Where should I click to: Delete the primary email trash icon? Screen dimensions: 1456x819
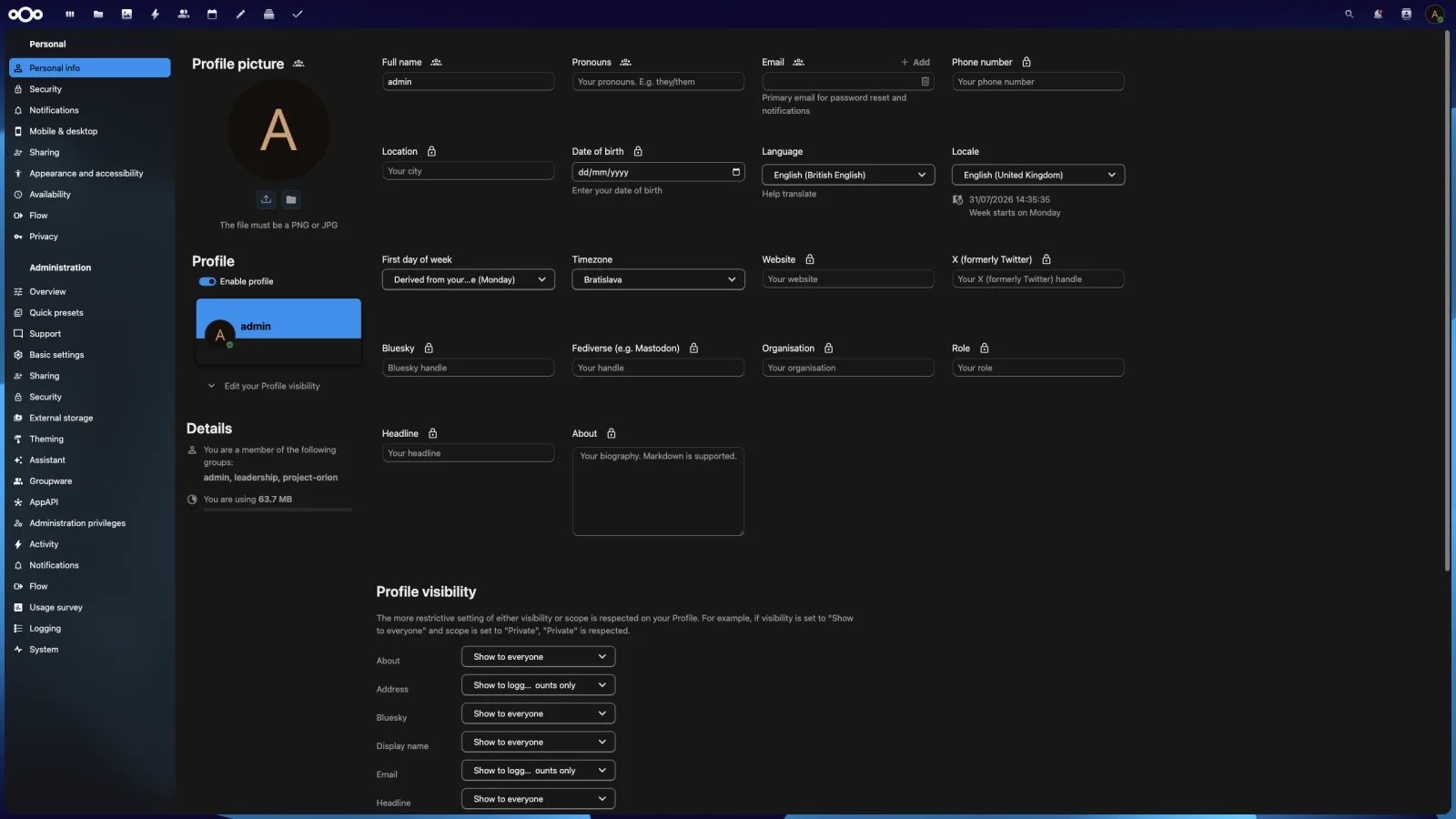click(x=925, y=81)
